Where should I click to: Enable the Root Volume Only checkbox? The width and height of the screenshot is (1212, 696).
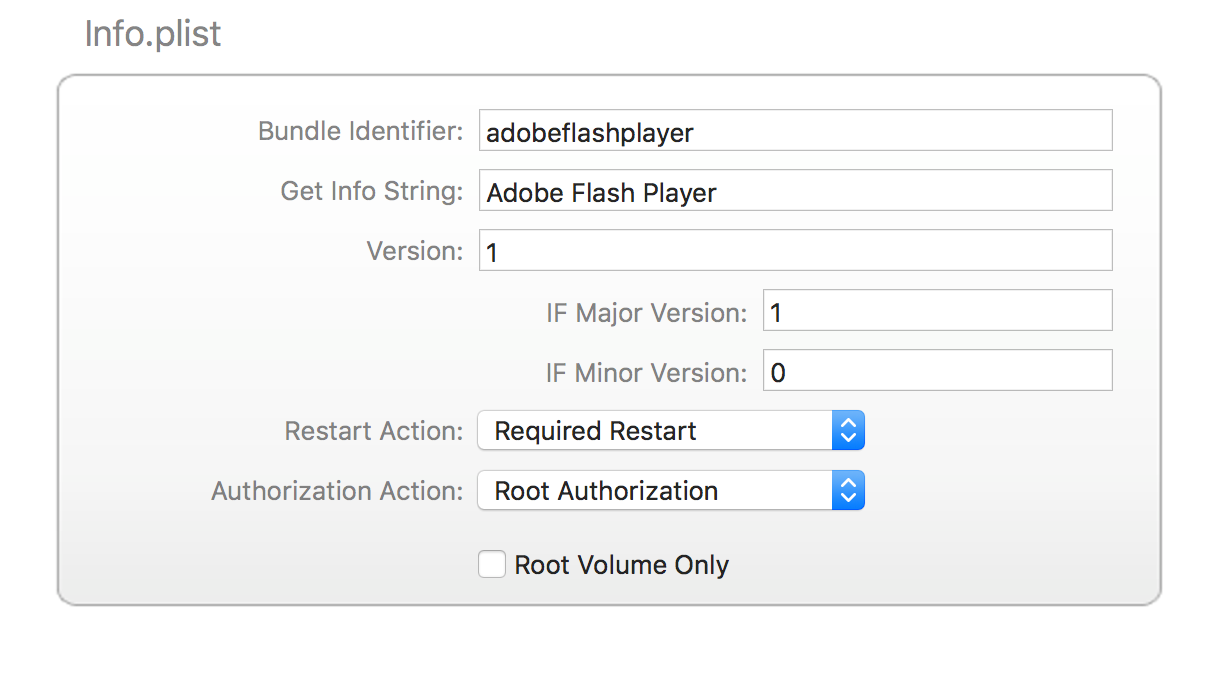tap(492, 564)
